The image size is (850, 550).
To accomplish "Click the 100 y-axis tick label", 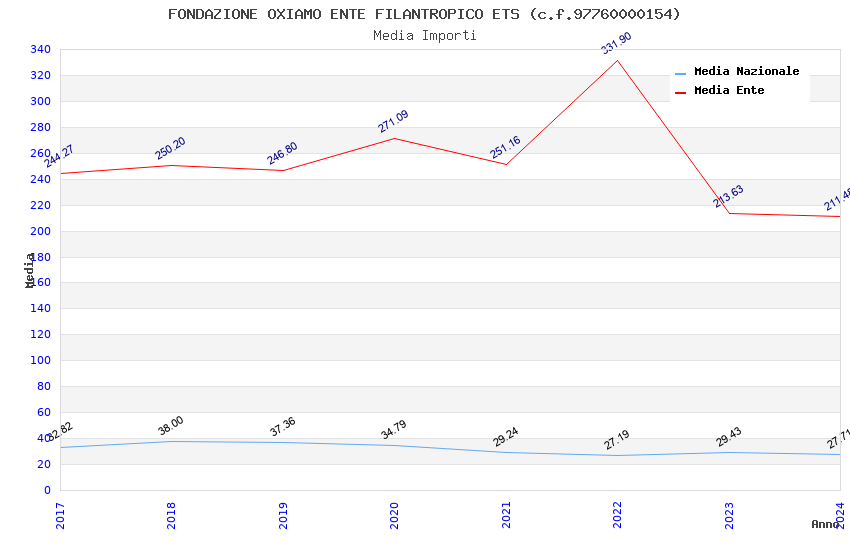I will 41,360.
